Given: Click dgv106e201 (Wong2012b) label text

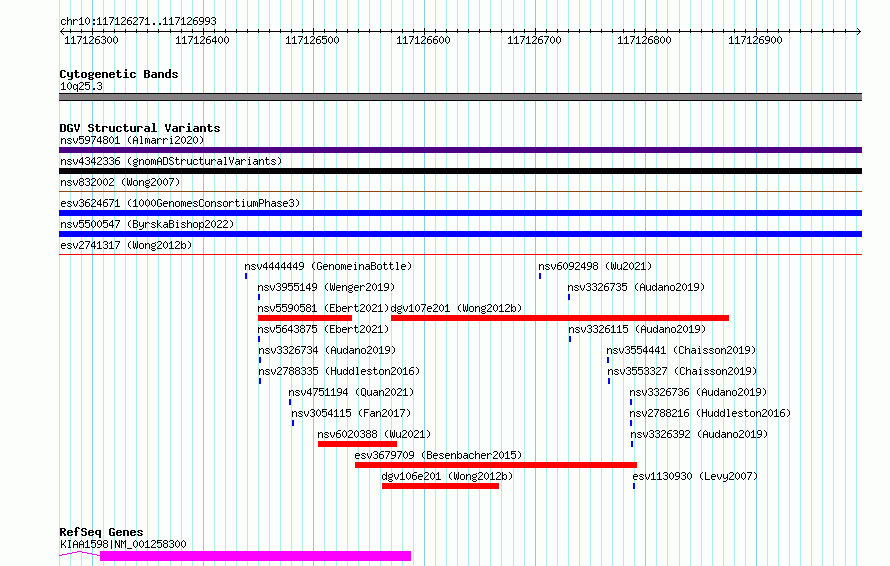Looking at the screenshot, I should click(447, 476).
